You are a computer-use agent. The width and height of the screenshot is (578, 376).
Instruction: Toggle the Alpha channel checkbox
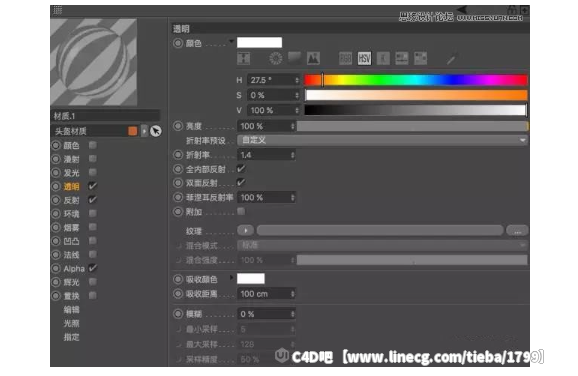tap(93, 268)
